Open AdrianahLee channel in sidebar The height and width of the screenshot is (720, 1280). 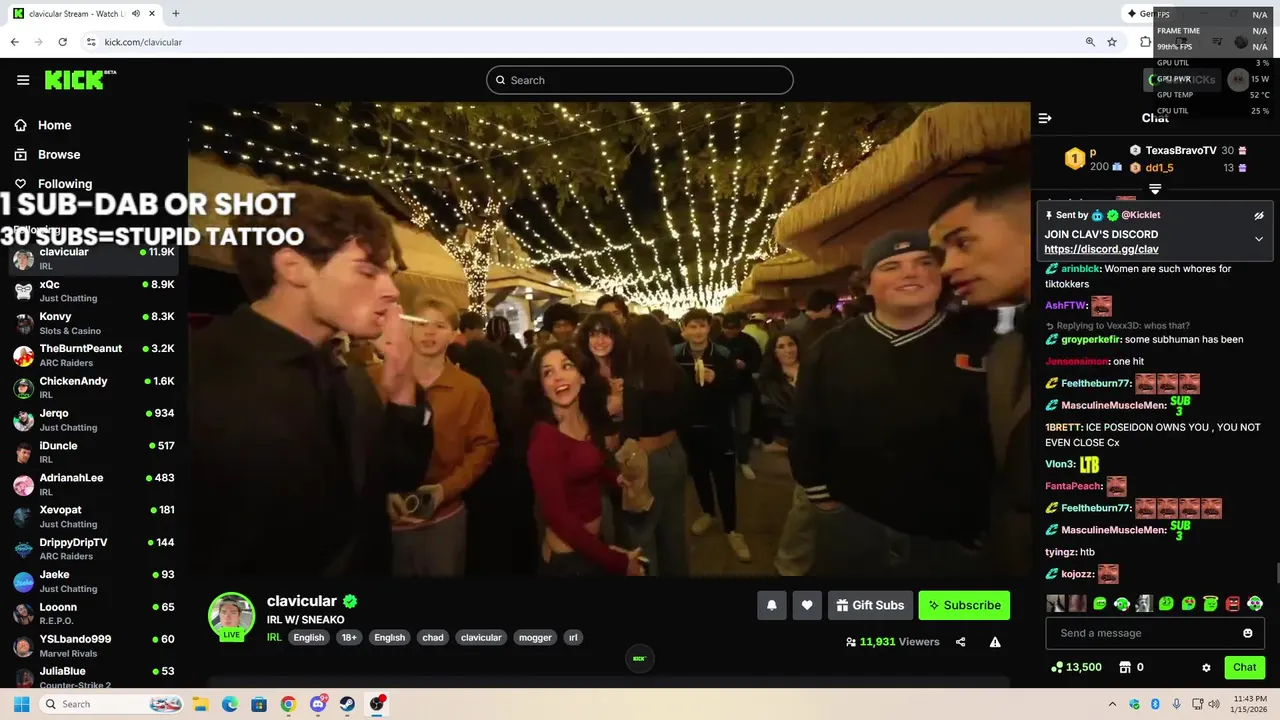click(94, 484)
